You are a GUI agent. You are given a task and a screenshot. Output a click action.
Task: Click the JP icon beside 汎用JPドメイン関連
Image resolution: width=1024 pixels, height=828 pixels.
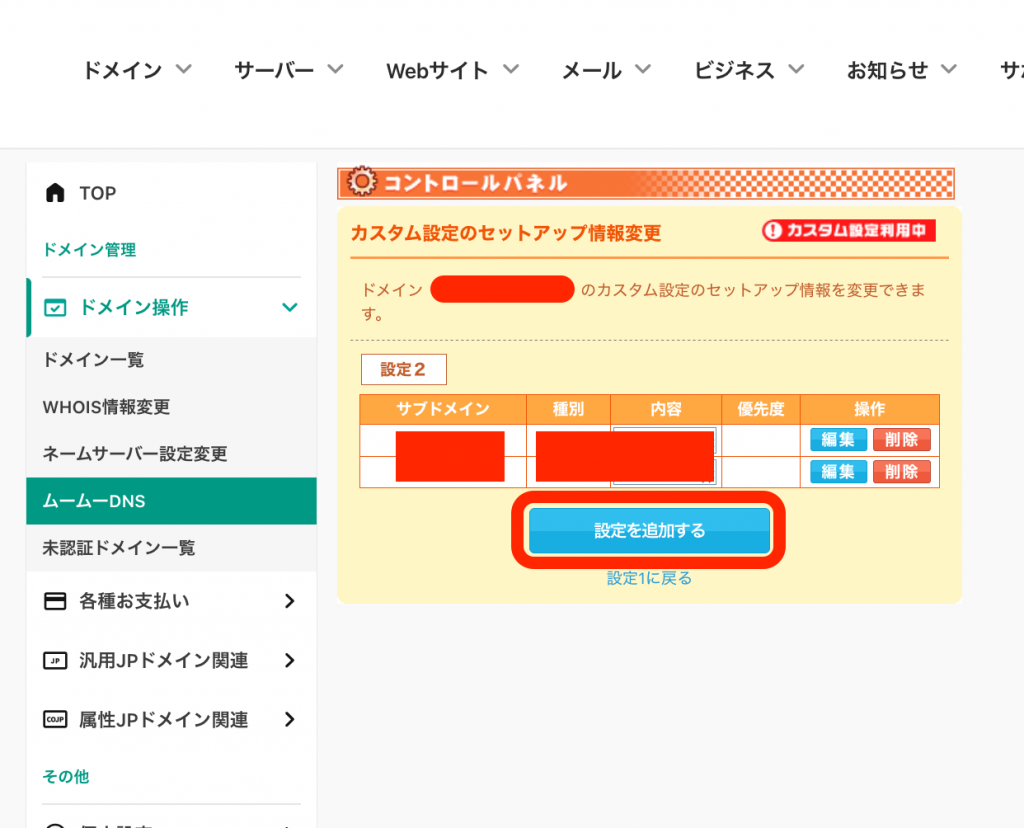57,660
